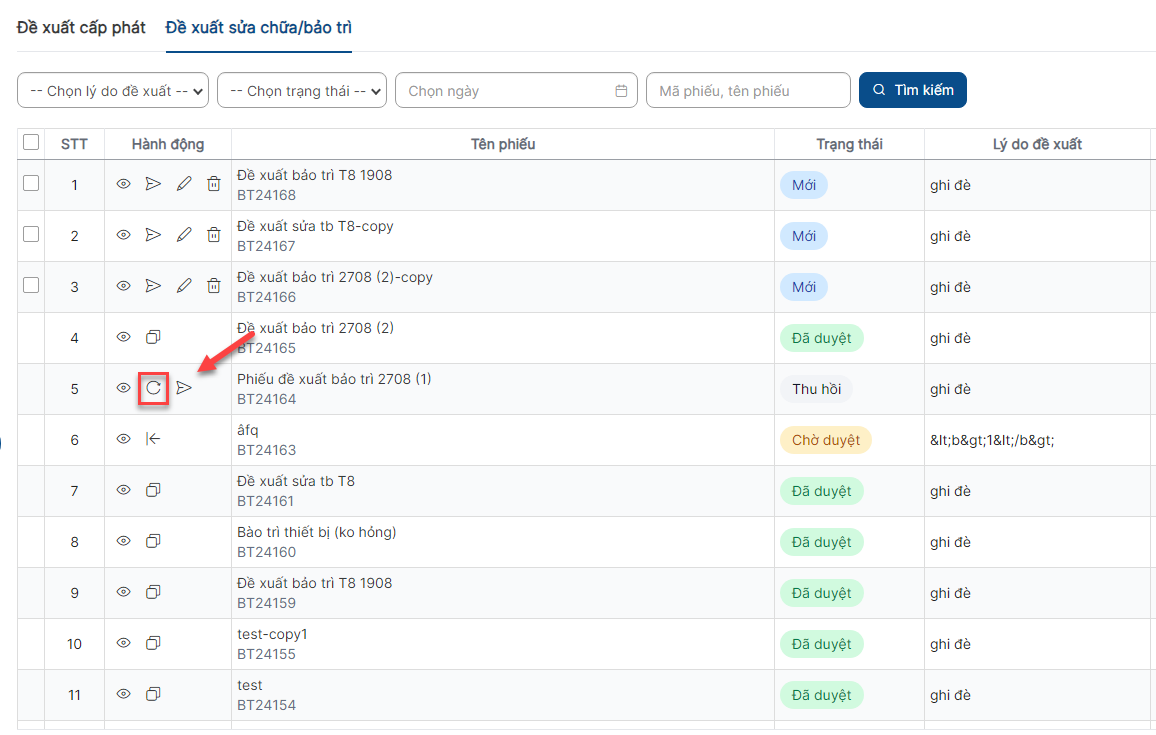Check the box for row 2, BT24167
The height and width of the screenshot is (735, 1156).
click(31, 234)
